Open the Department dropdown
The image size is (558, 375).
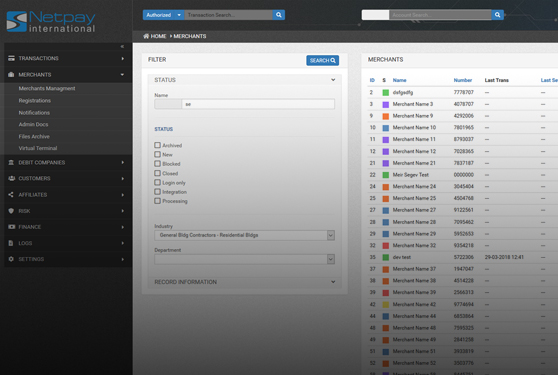click(x=244, y=259)
